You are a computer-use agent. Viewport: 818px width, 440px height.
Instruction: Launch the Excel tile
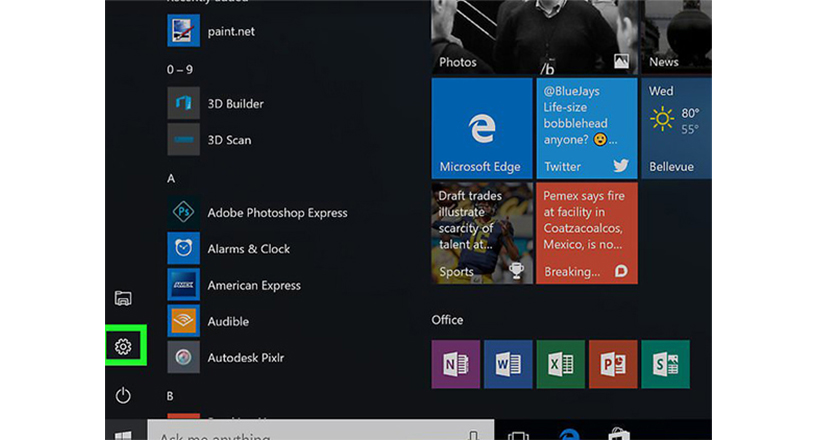(561, 364)
